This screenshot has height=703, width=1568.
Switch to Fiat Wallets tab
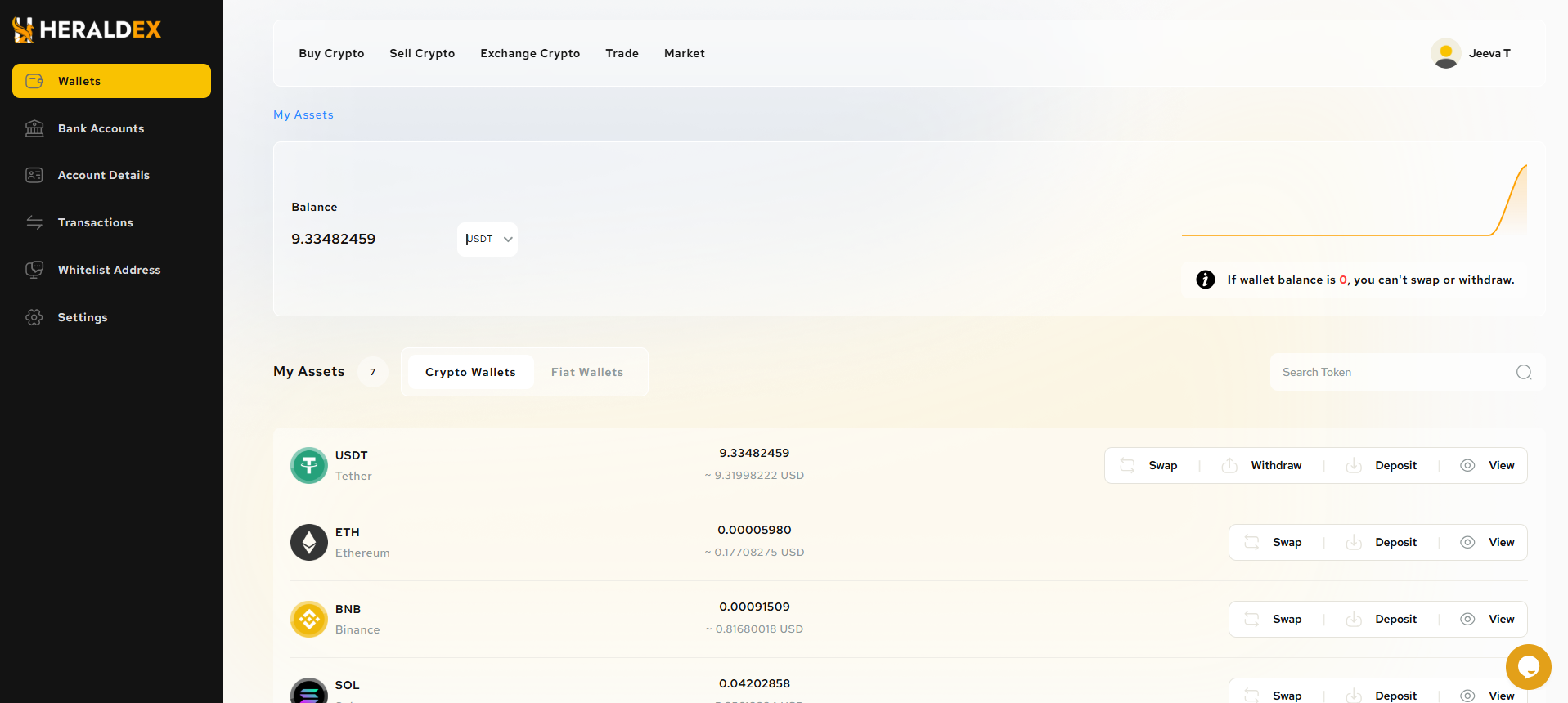[586, 373]
